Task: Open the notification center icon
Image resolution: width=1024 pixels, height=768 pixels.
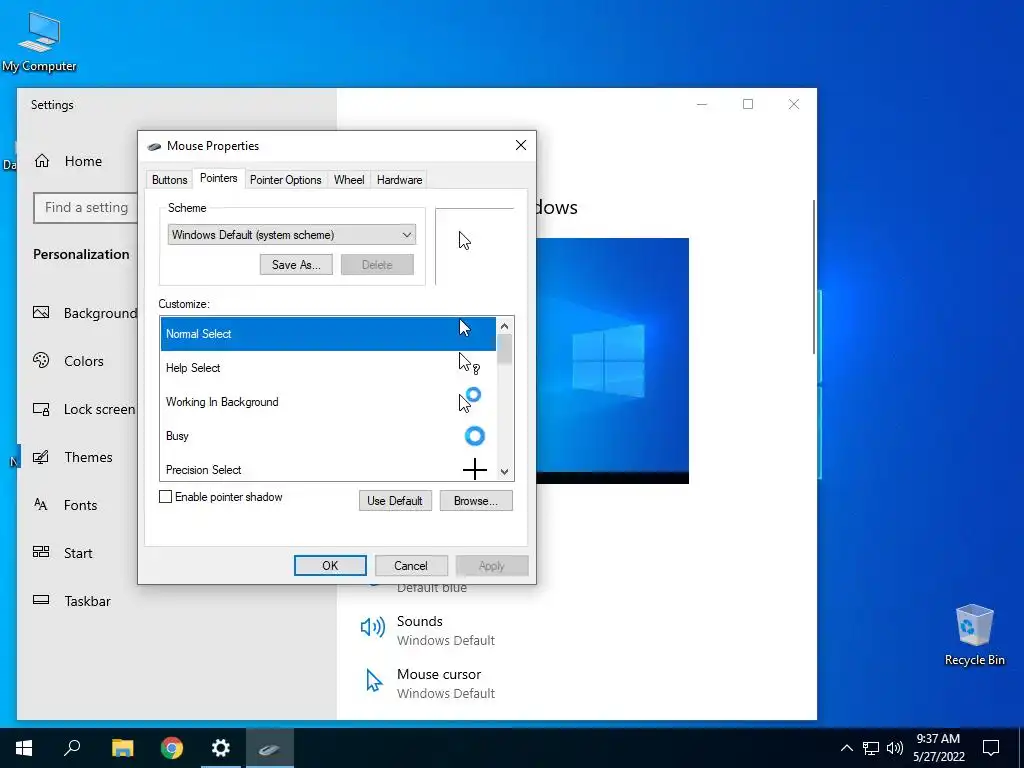Action: (991, 748)
